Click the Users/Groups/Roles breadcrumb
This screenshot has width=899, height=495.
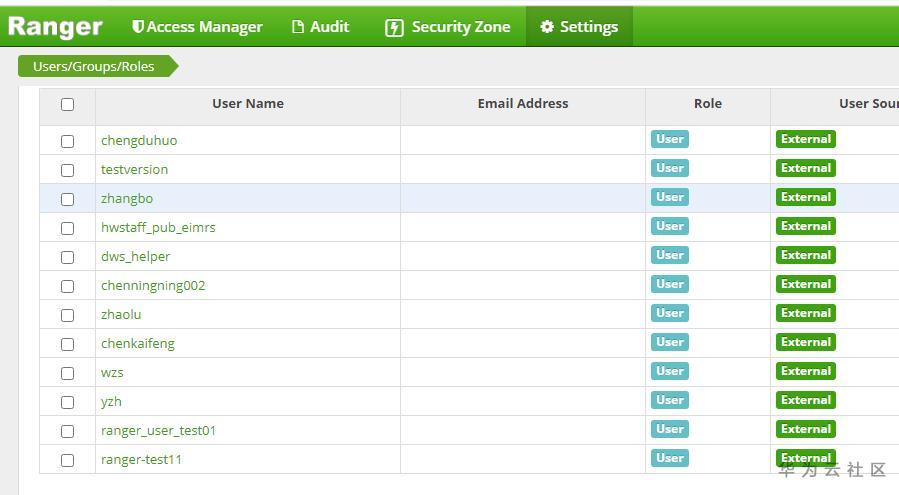coord(94,66)
